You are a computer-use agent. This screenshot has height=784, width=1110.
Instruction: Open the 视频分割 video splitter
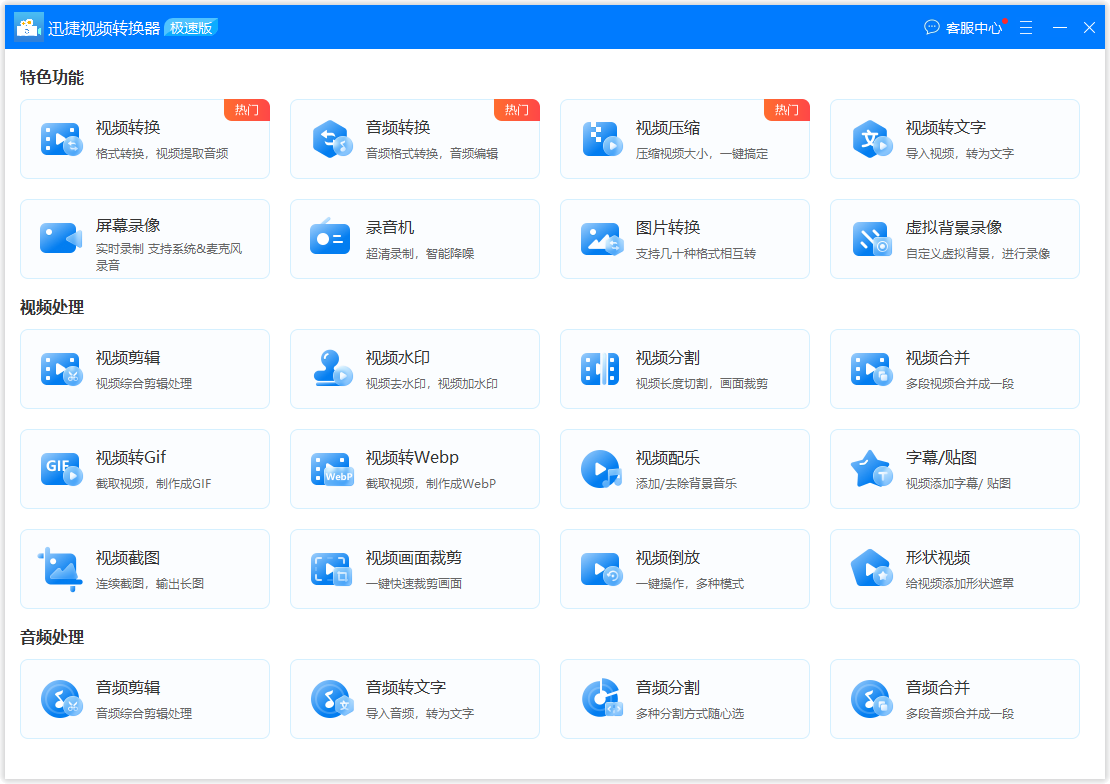click(x=684, y=369)
